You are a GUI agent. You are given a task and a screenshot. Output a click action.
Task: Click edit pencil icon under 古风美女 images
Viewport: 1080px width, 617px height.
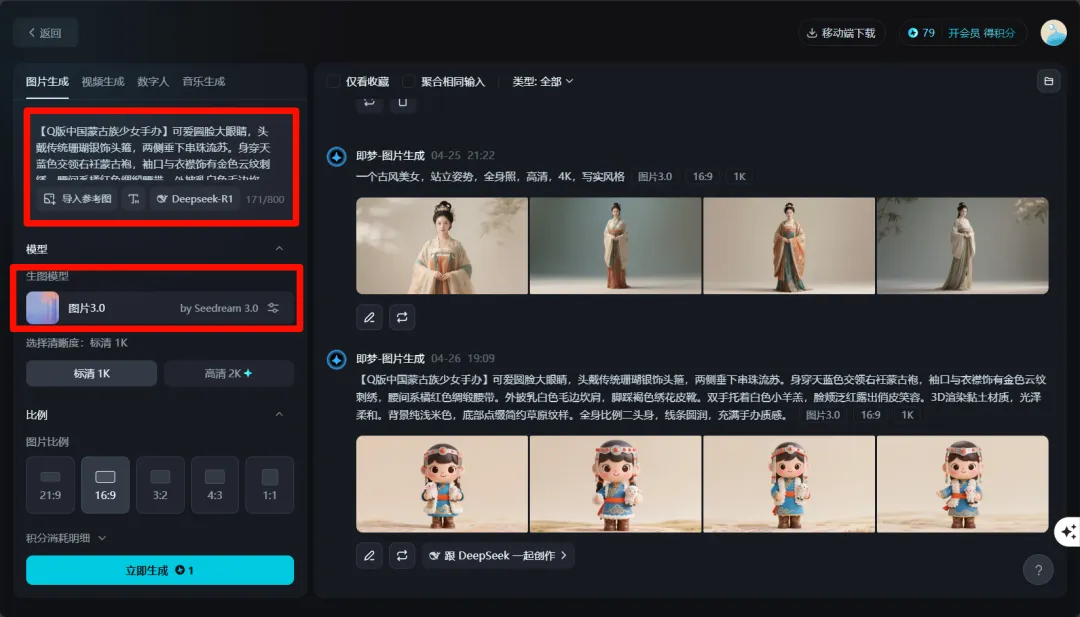369,317
